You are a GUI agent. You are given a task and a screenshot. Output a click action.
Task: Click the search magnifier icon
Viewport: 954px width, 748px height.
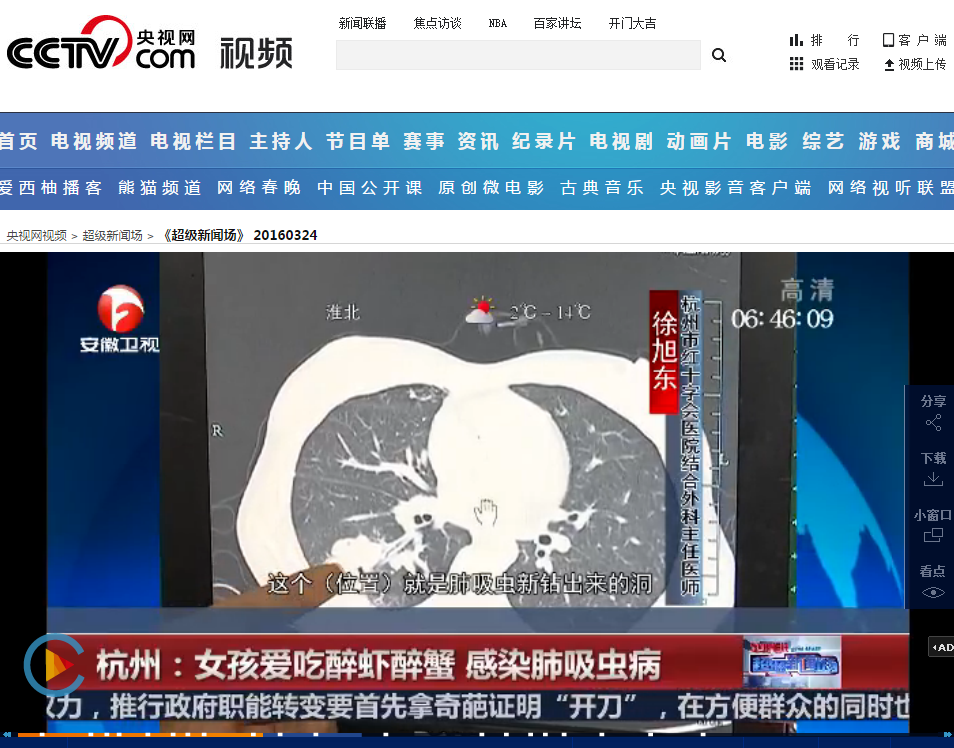pos(718,56)
